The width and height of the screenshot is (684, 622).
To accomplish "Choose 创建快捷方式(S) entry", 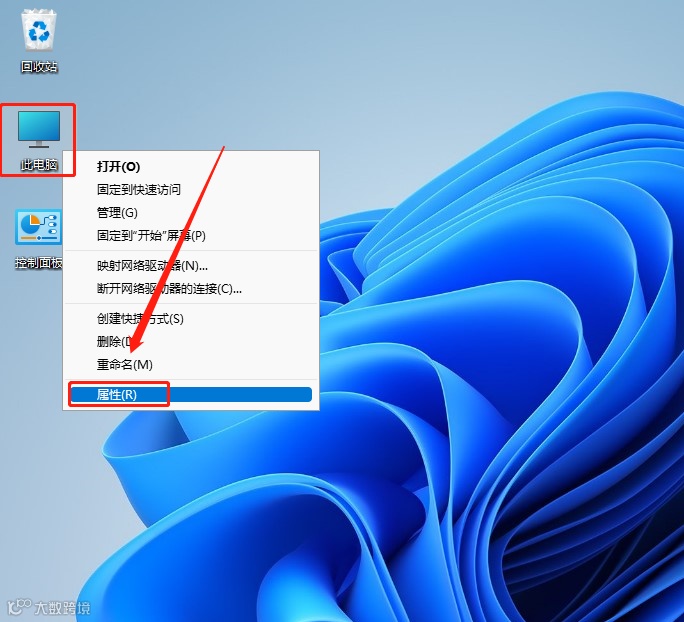I will coord(191,318).
